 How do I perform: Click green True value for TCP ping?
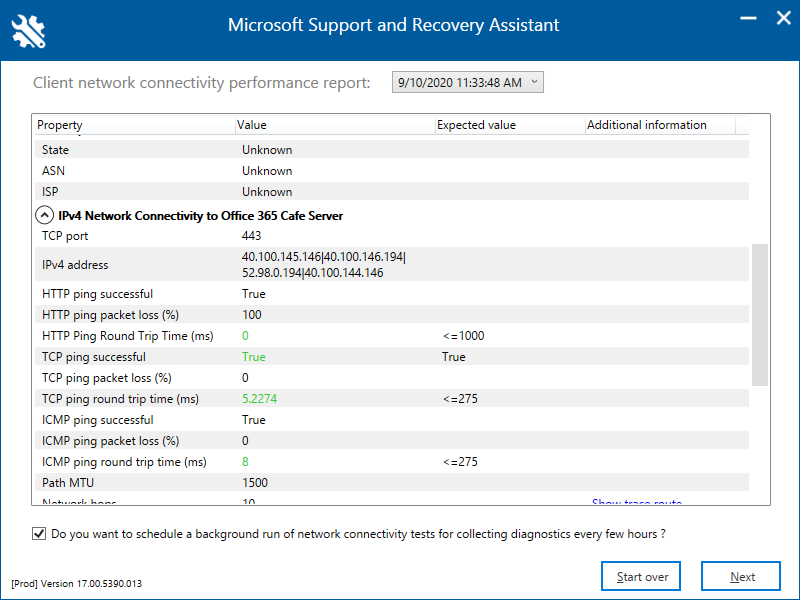(x=254, y=357)
